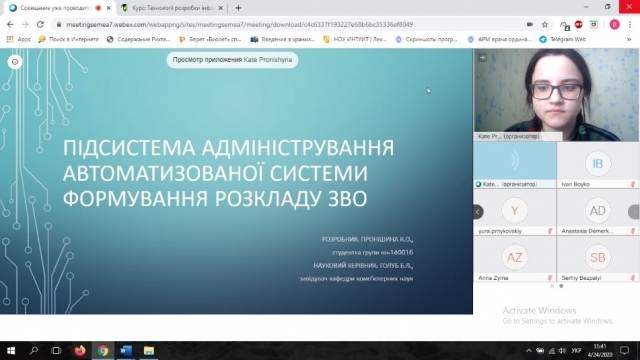Open the Apps bookmarks shortcut
Screen dimensions: 640x360
pyautogui.click(x=18, y=39)
